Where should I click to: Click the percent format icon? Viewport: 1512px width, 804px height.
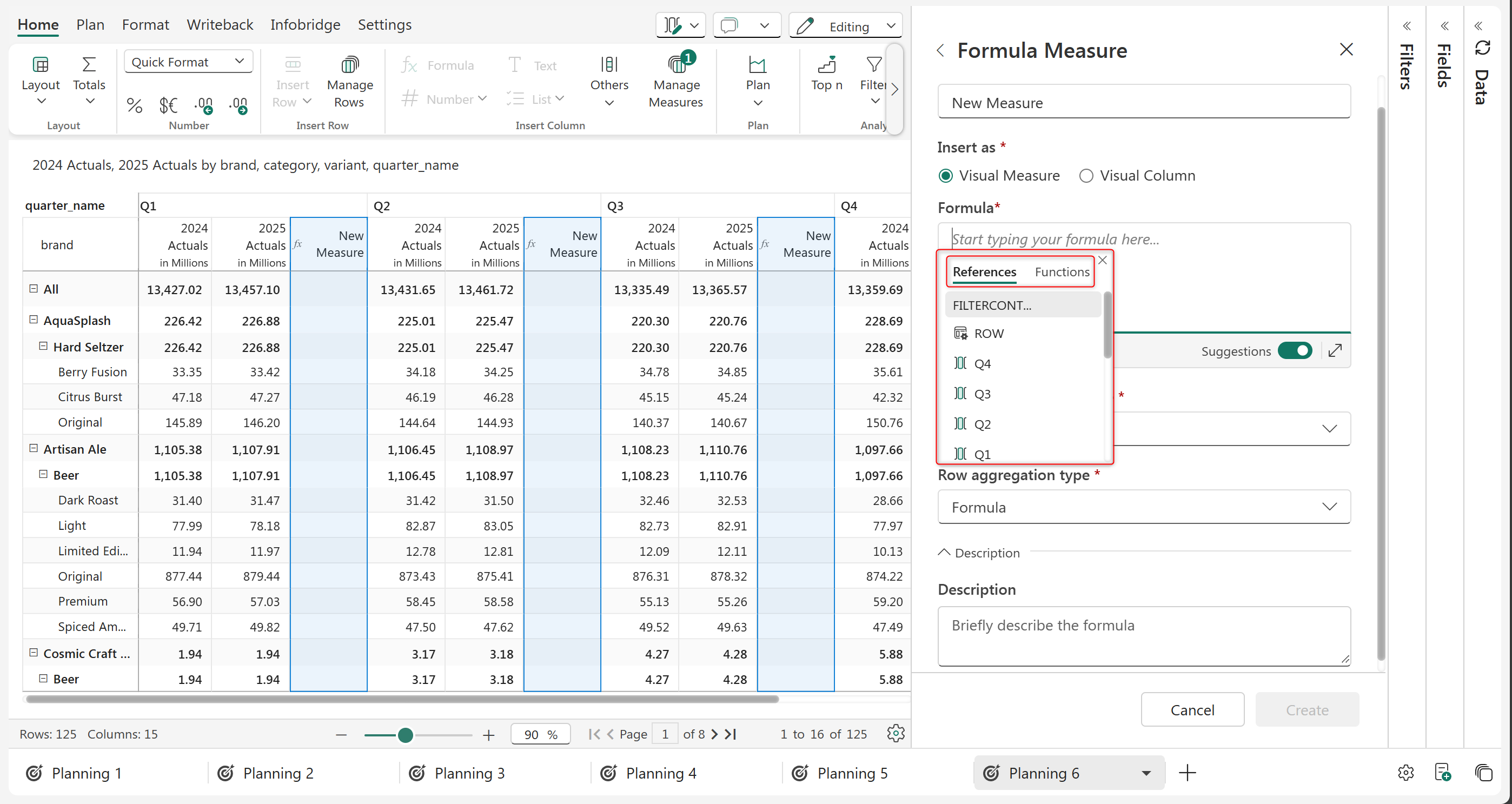(135, 105)
